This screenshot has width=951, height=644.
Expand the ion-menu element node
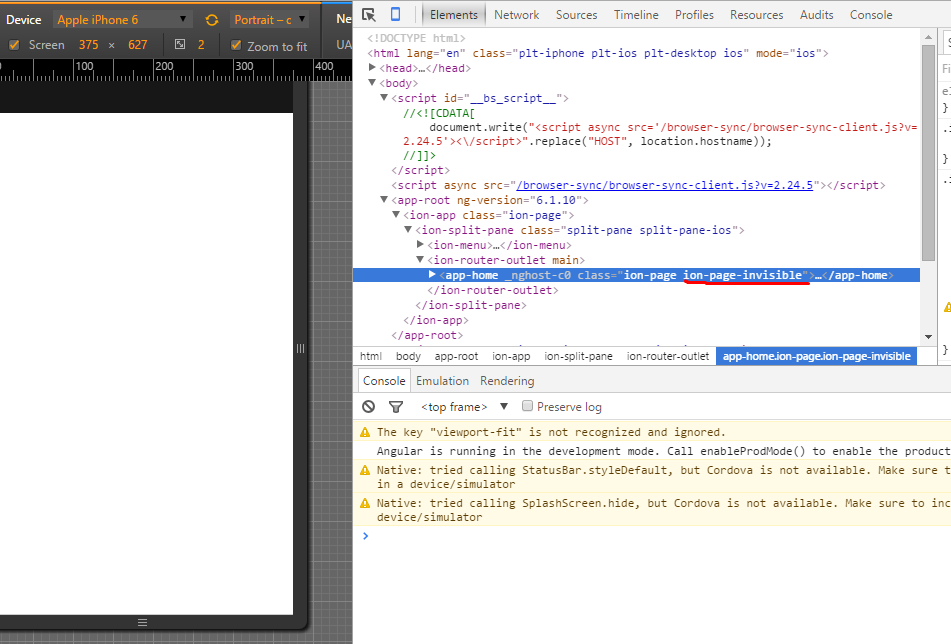tap(420, 244)
